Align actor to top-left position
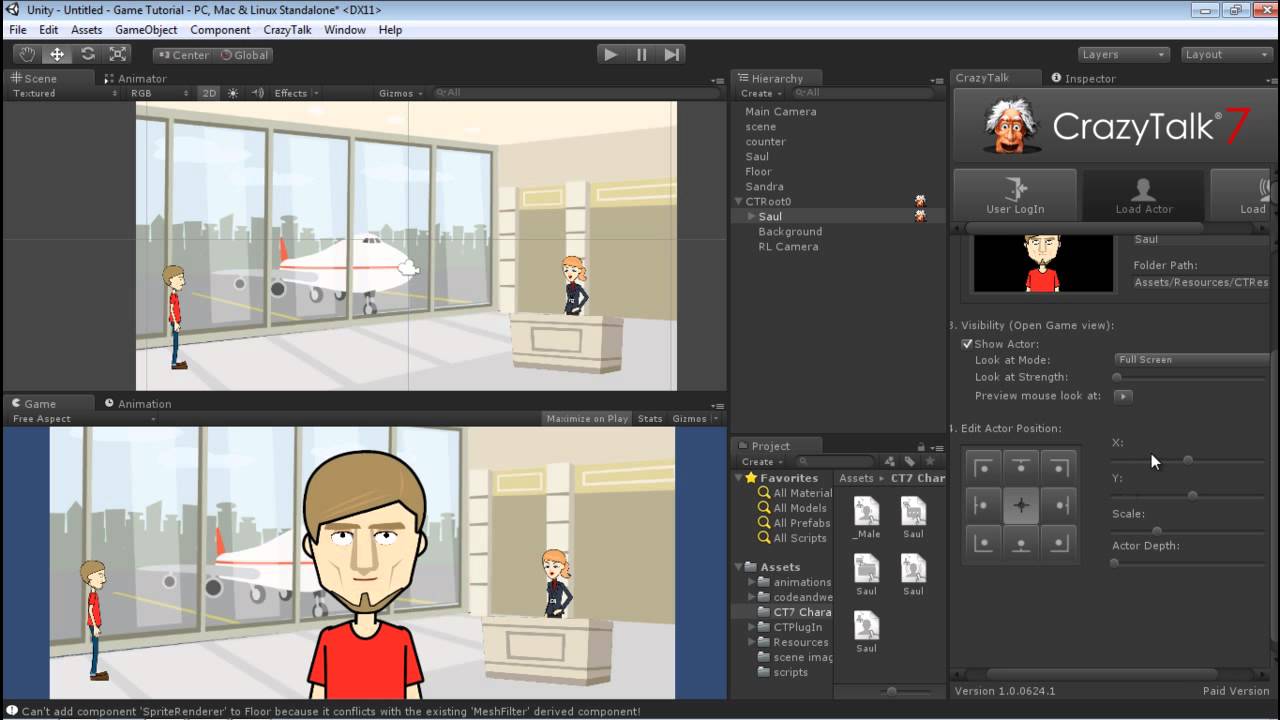Screen dimensions: 1280x720 [x=984, y=468]
